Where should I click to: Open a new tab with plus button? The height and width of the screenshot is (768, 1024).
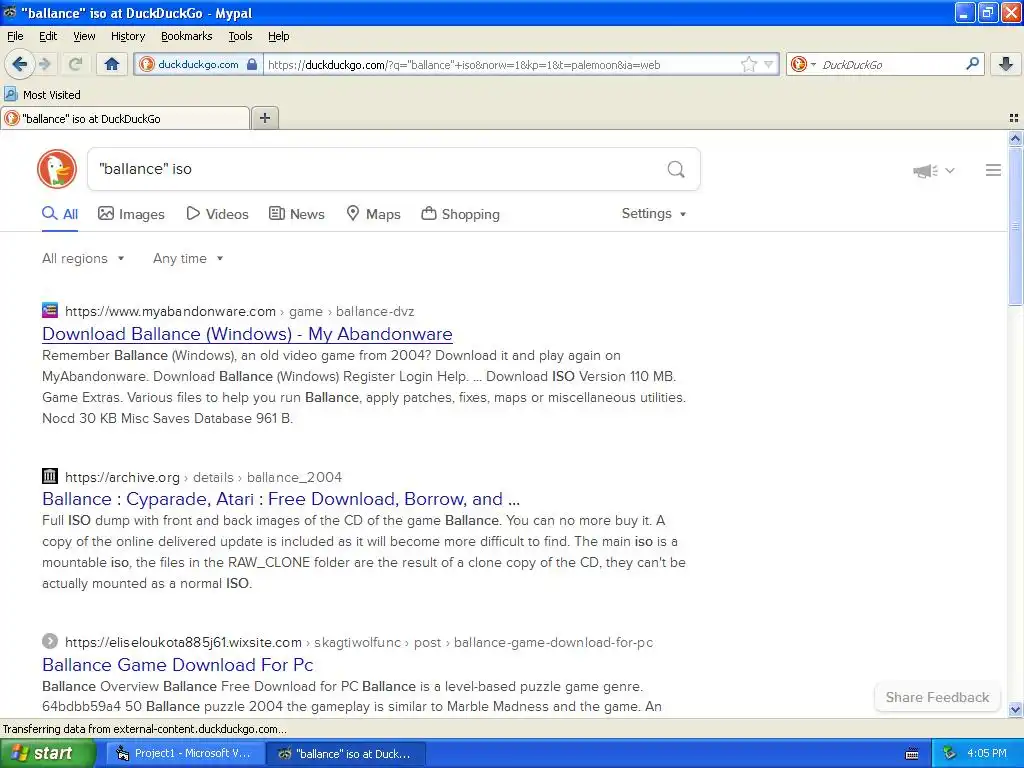264,118
